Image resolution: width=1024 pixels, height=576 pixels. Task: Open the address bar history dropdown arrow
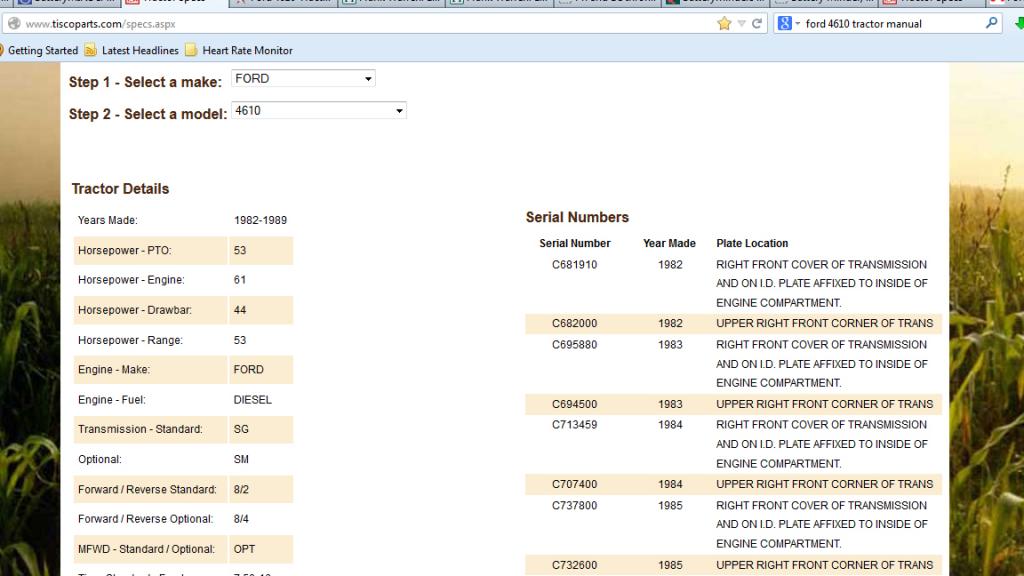click(x=741, y=24)
